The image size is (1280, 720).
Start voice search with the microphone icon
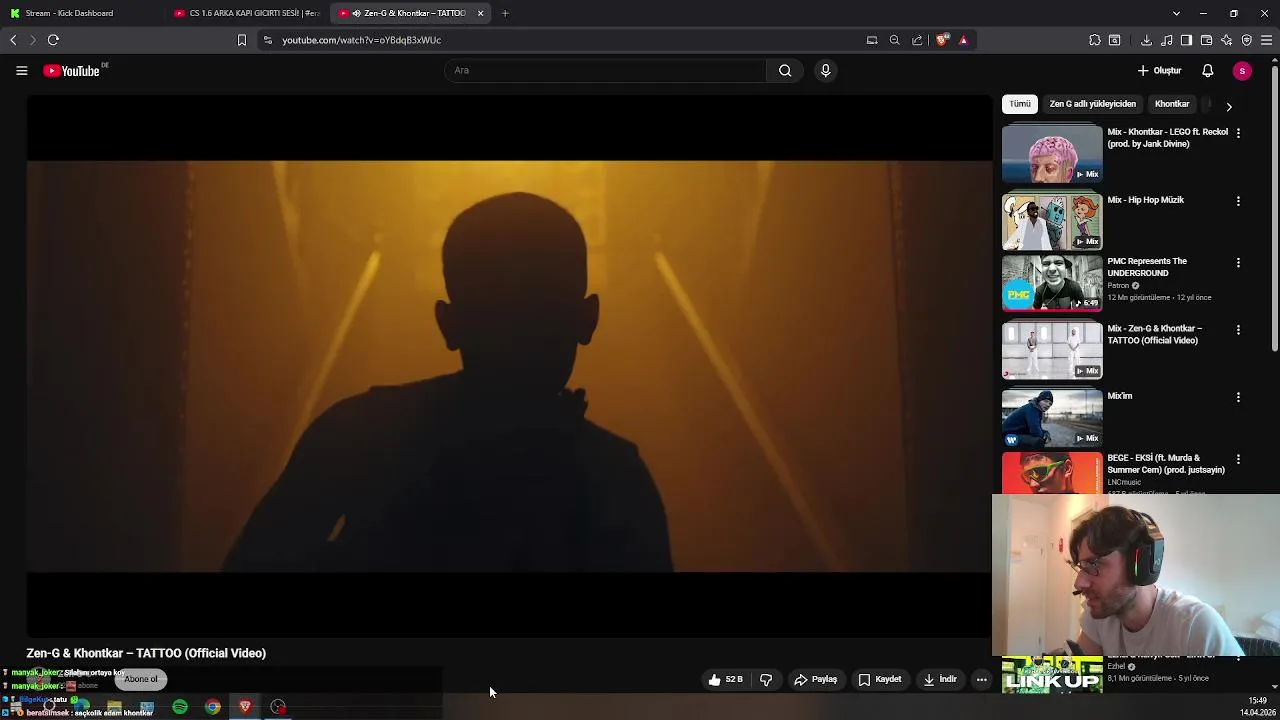pos(825,70)
